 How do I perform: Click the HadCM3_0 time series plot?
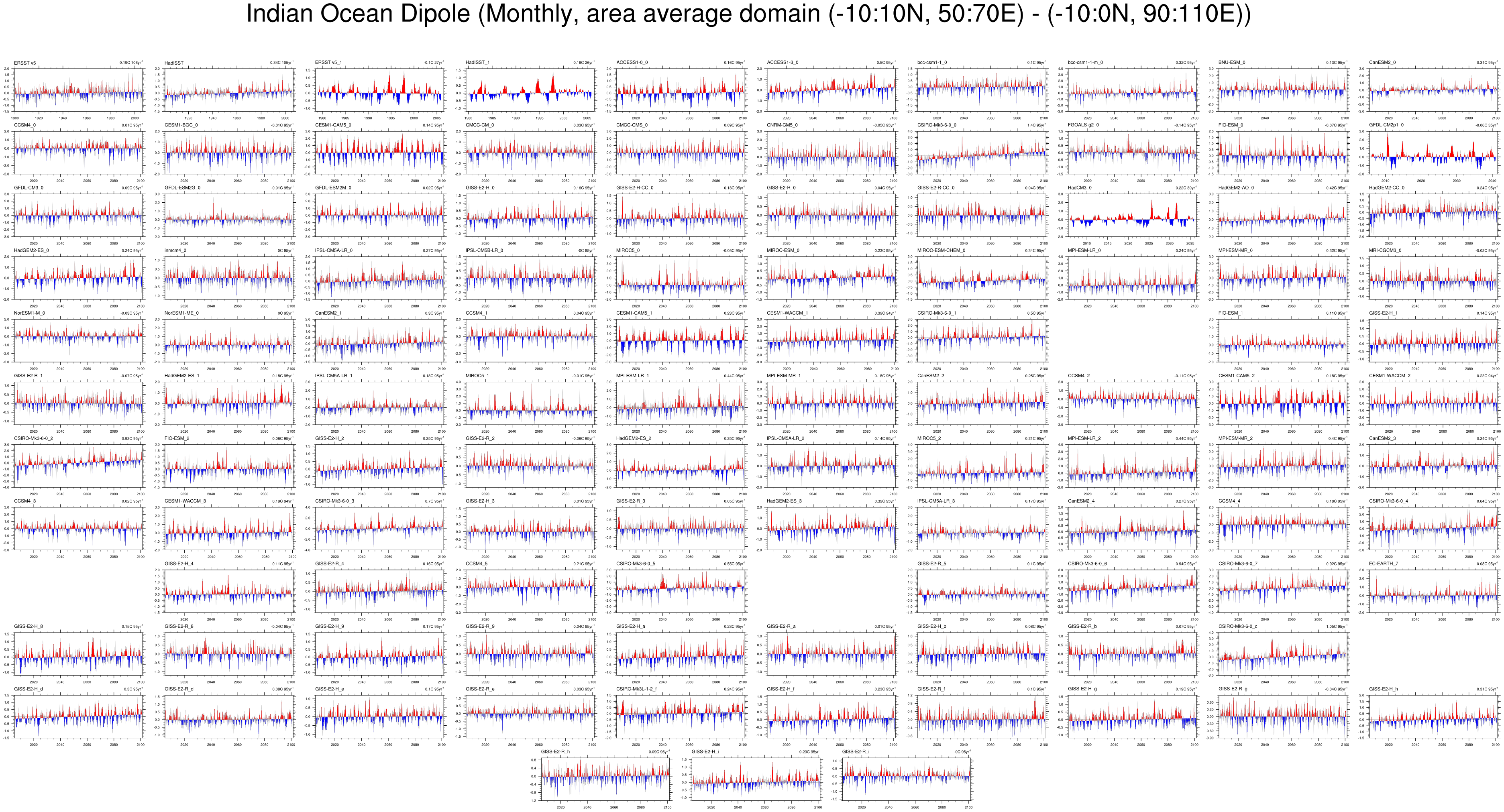[1133, 215]
